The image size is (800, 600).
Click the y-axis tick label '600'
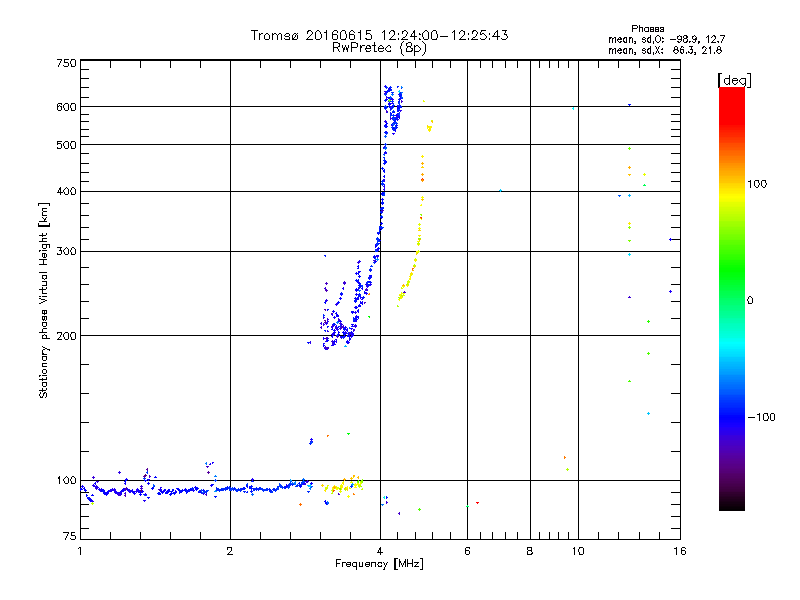tap(66, 107)
